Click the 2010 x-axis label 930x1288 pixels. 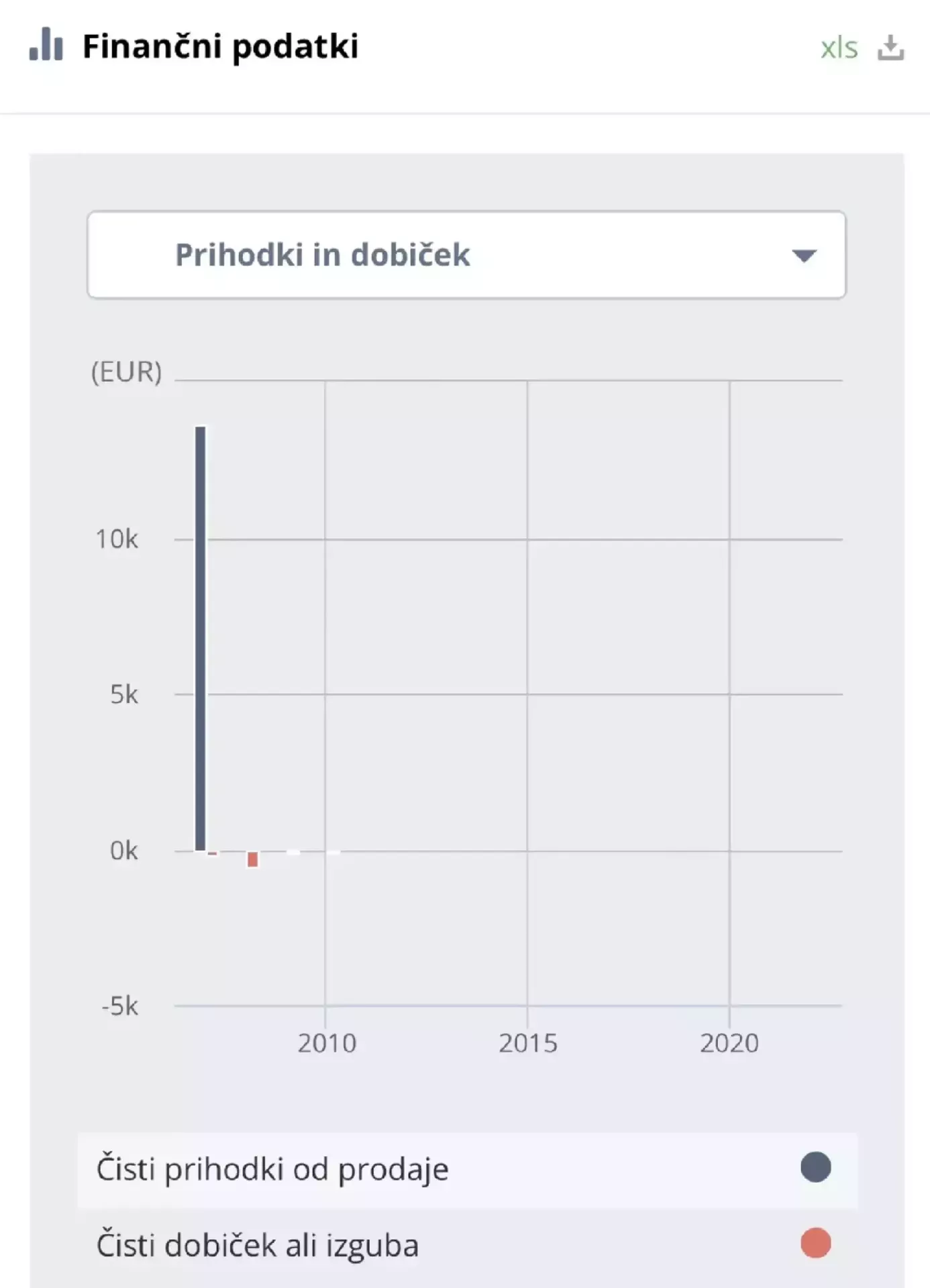click(327, 1043)
